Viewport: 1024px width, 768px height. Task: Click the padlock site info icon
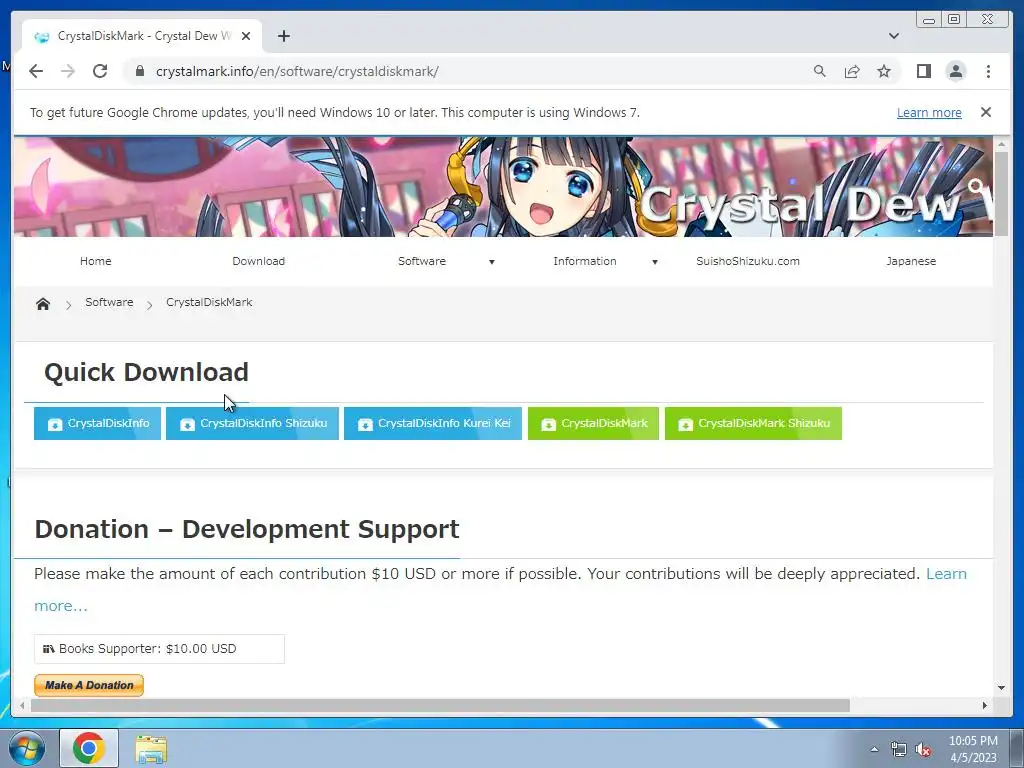pyautogui.click(x=139, y=71)
